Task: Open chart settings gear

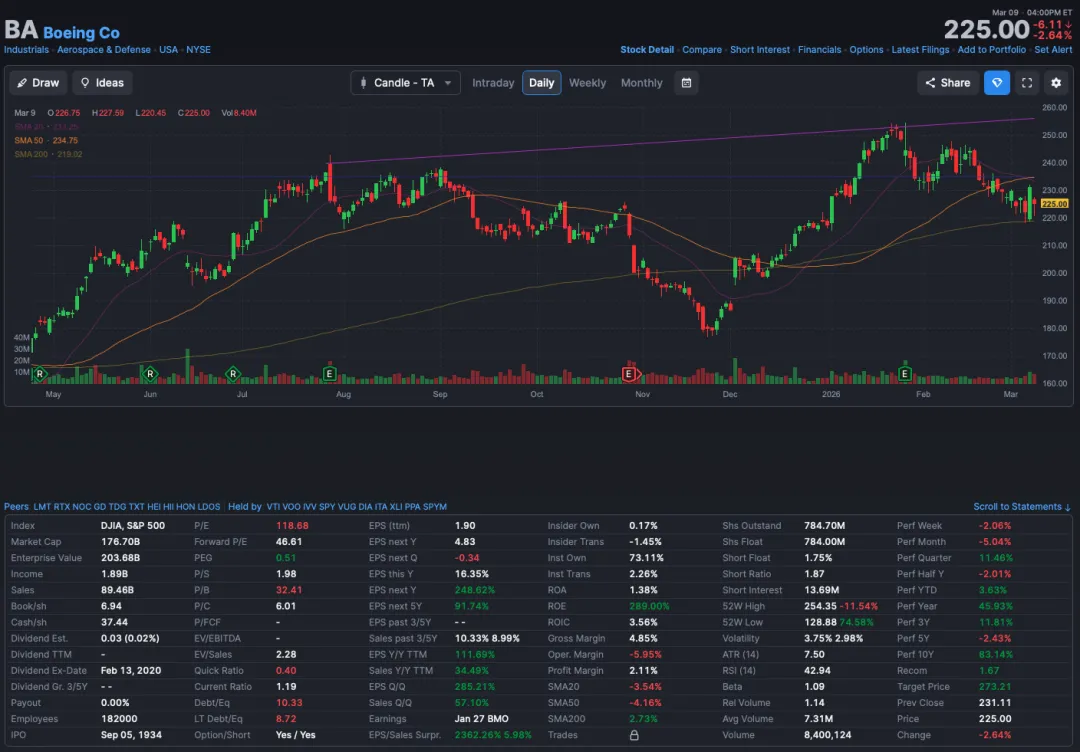Action: (1056, 83)
